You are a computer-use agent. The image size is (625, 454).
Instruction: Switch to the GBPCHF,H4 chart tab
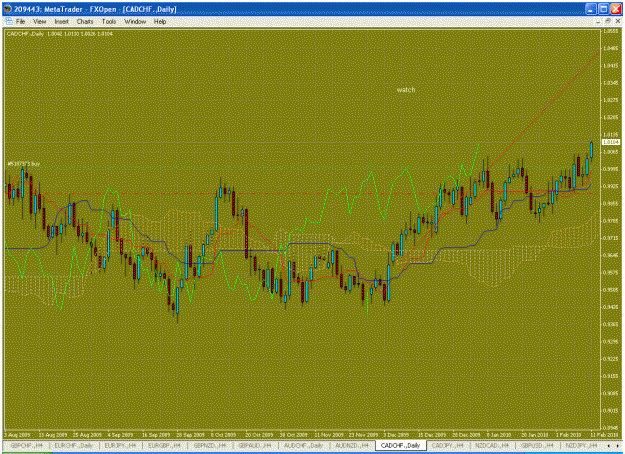pos(26,445)
